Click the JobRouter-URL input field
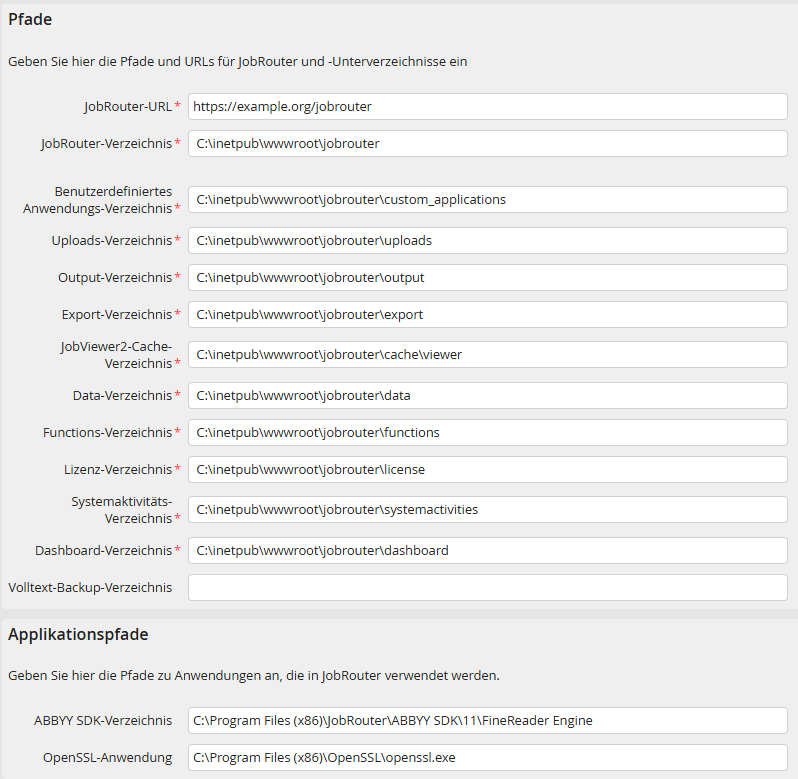The width and height of the screenshot is (798, 779). click(487, 106)
